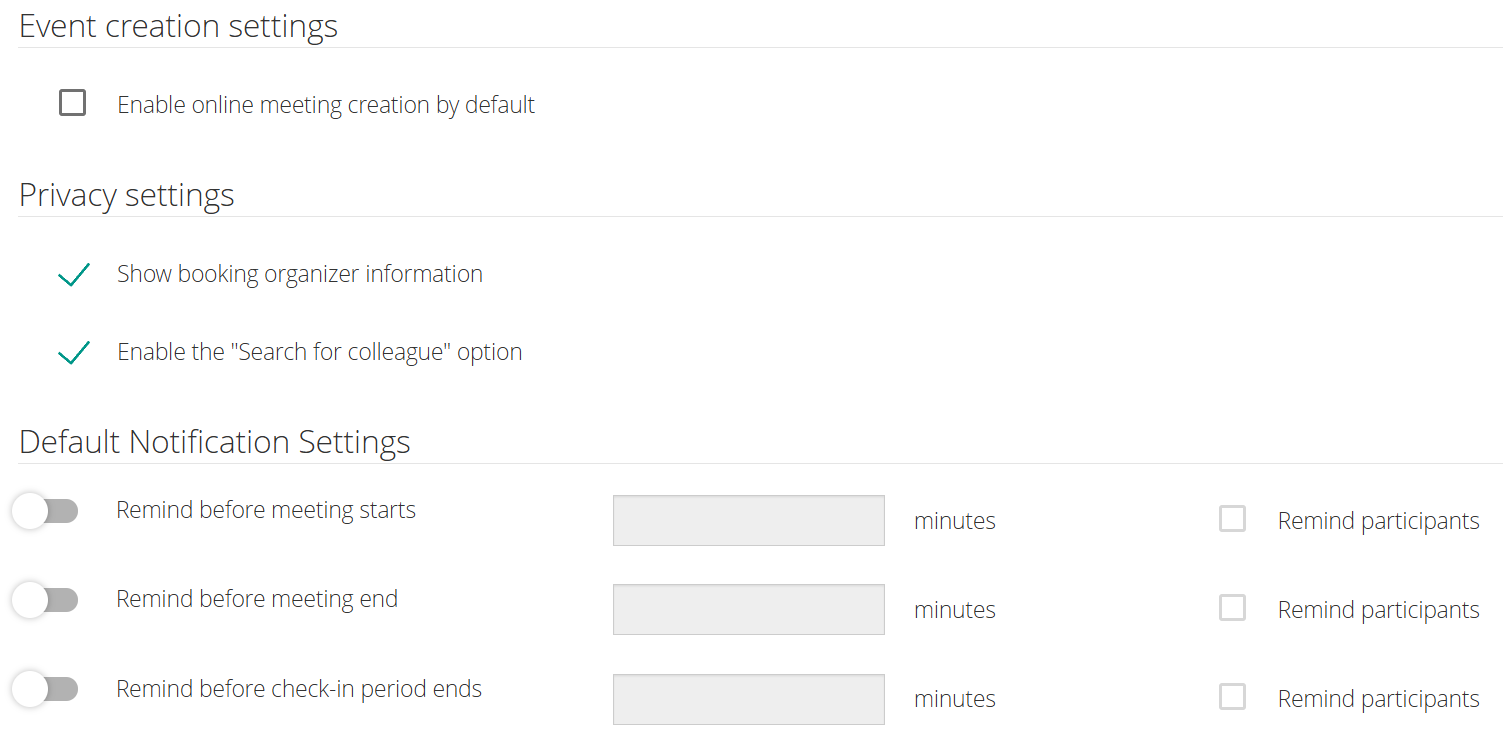Click the minutes field for meeting start reminder
Viewport: 1503px width, 751px height.
pyautogui.click(x=748, y=520)
